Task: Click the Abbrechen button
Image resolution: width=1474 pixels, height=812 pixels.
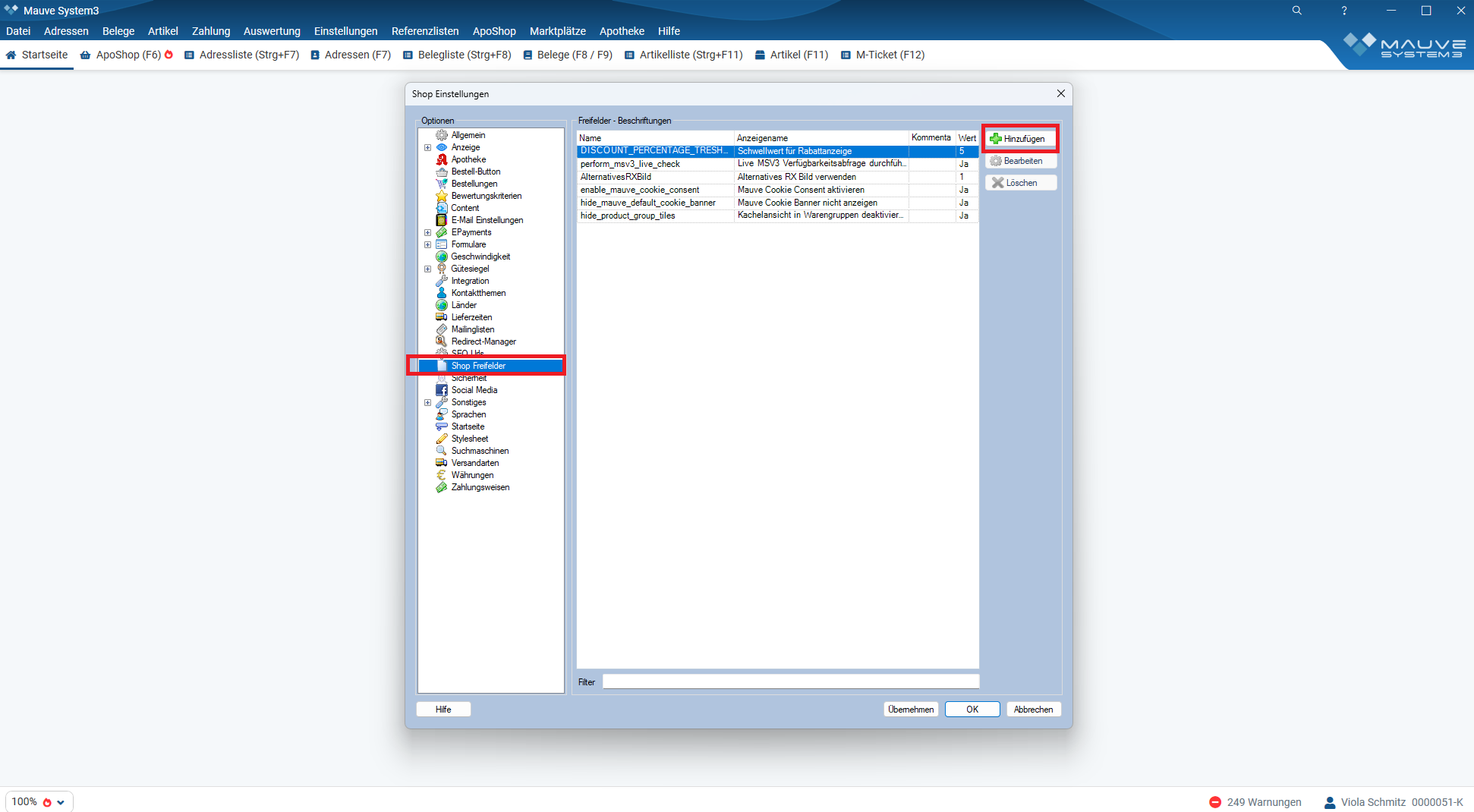Action: tap(1034, 710)
